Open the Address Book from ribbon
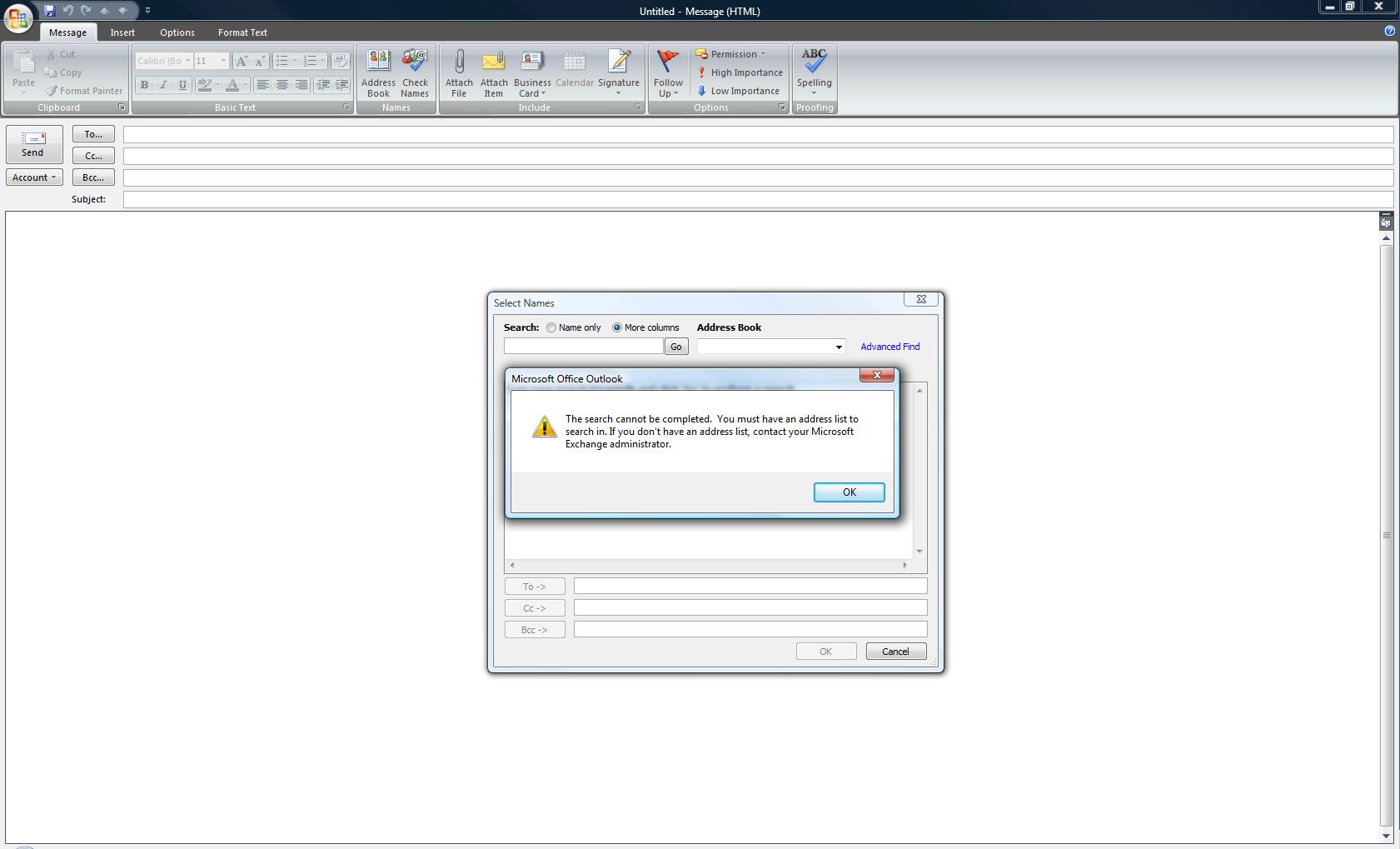Image resolution: width=1400 pixels, height=849 pixels. 378,73
